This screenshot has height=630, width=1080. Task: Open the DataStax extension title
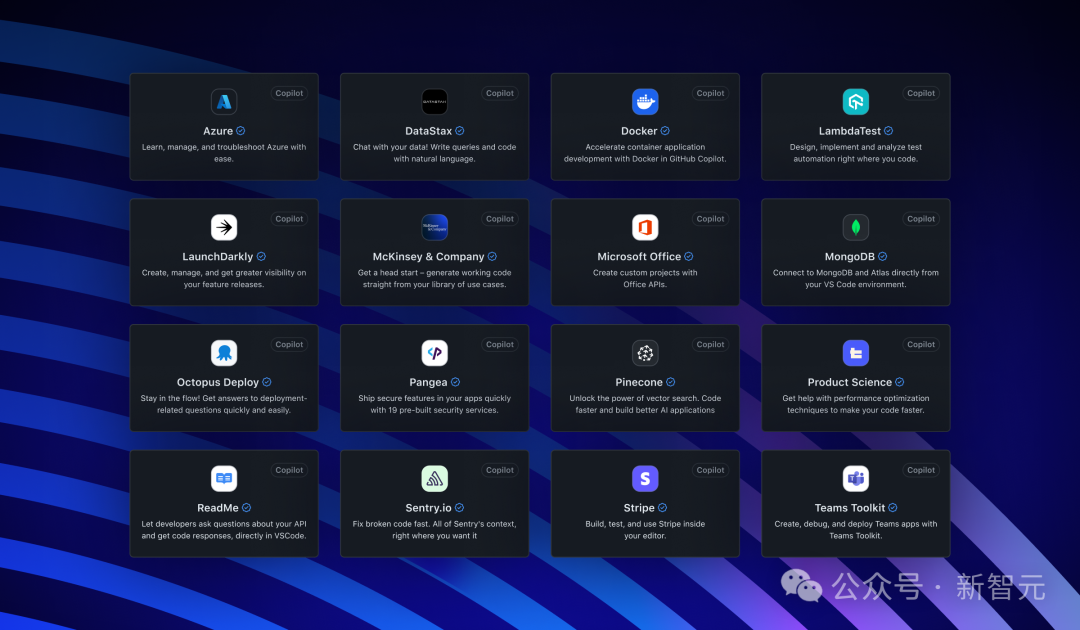428,131
